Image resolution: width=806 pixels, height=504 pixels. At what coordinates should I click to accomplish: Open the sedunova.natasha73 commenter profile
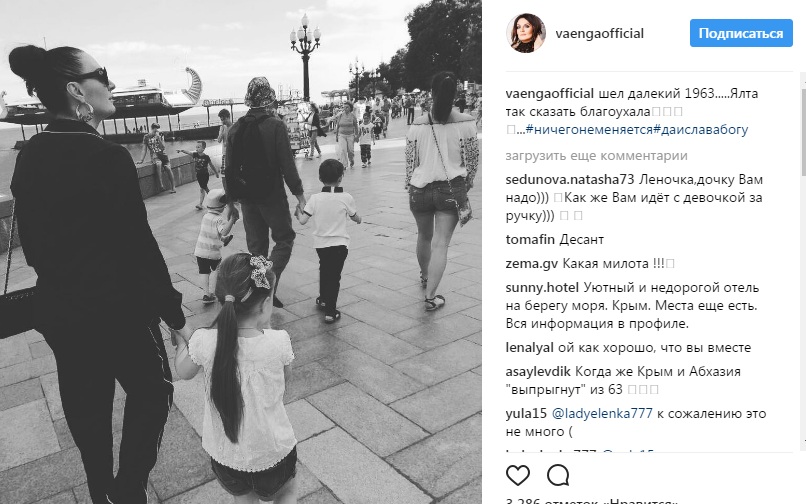570,179
